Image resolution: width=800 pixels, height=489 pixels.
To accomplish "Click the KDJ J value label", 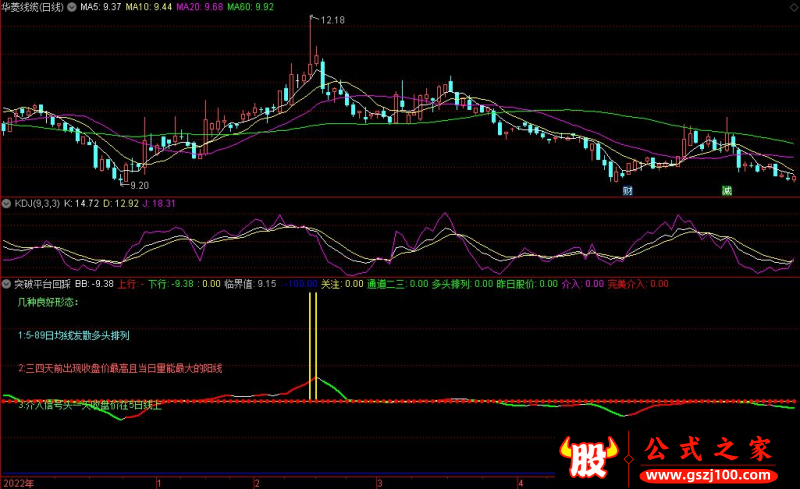I will 162,203.
